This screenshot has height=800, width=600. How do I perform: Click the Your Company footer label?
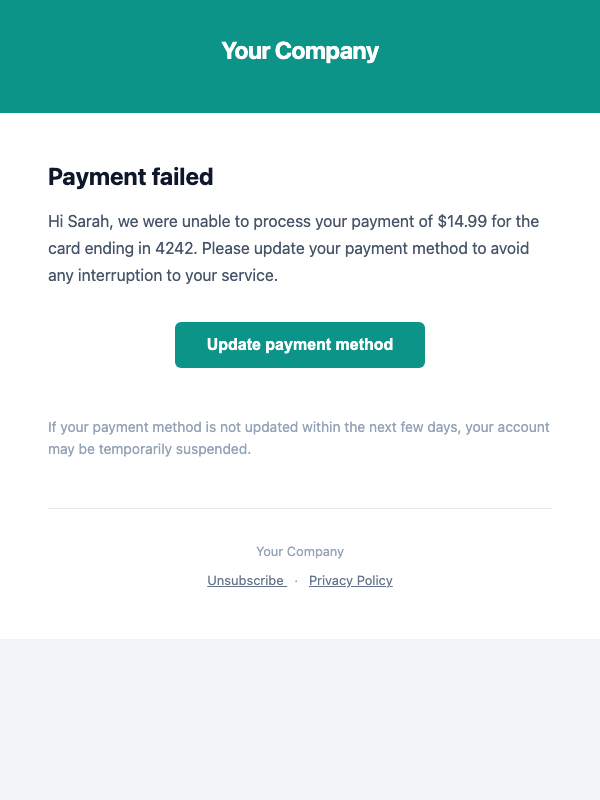[300, 551]
